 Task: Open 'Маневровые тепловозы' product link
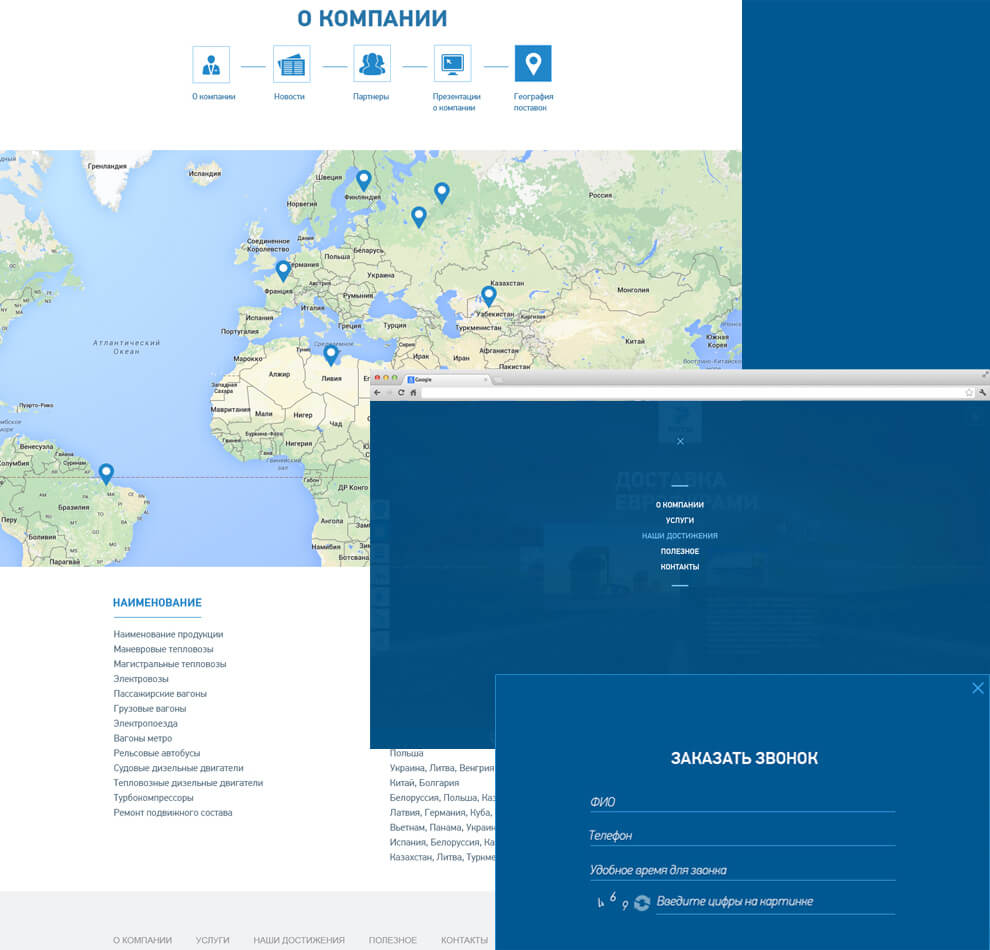(x=163, y=649)
